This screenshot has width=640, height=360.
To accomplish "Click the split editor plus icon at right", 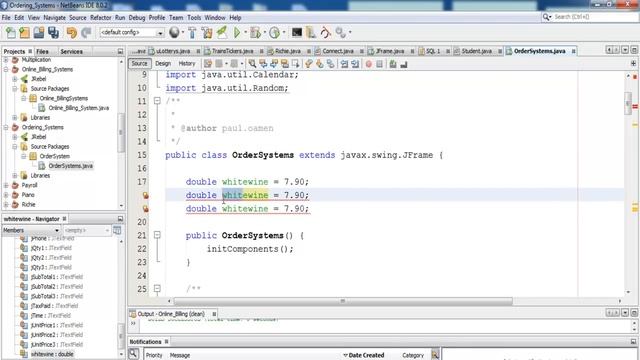I will tap(633, 64).
